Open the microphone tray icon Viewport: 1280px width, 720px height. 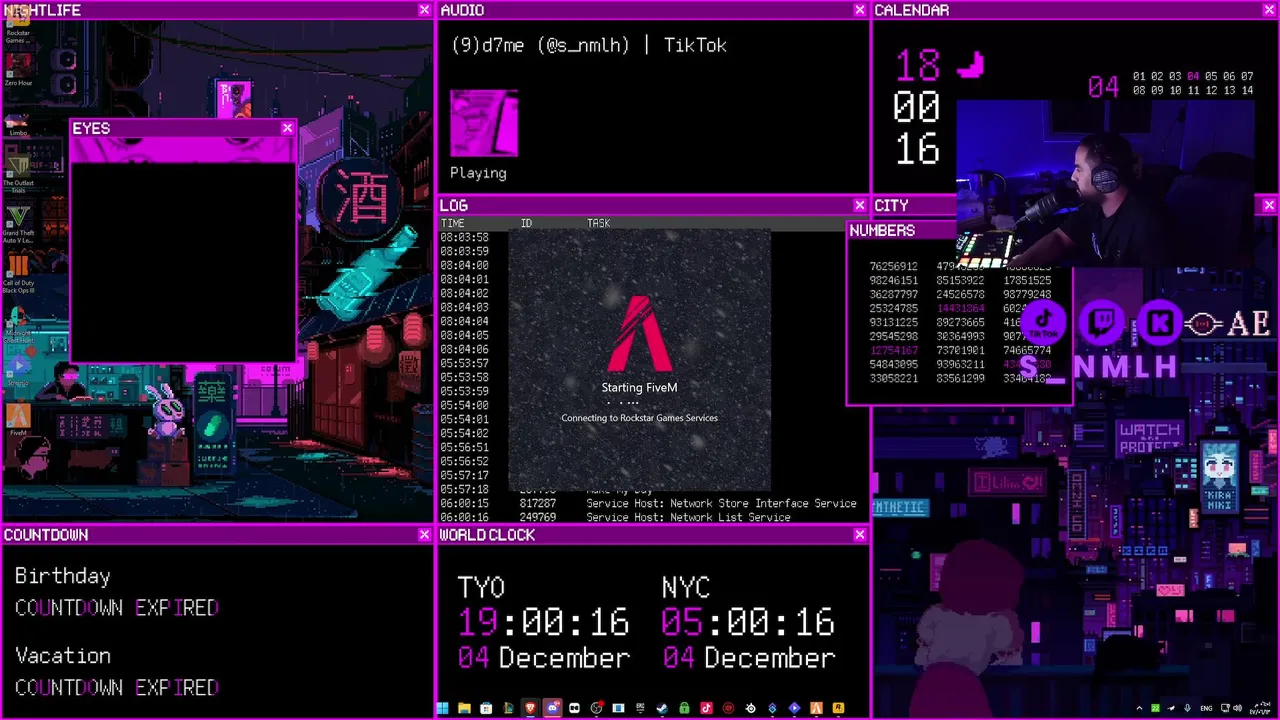coord(1187,709)
